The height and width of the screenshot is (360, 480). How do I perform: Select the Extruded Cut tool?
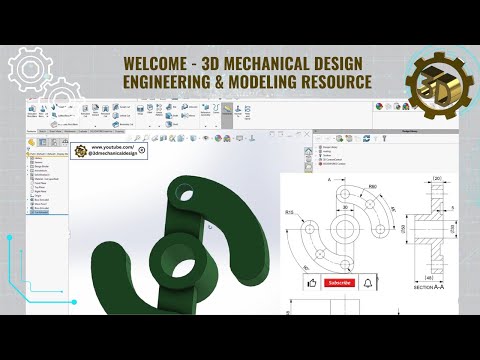pyautogui.click(x=85, y=111)
